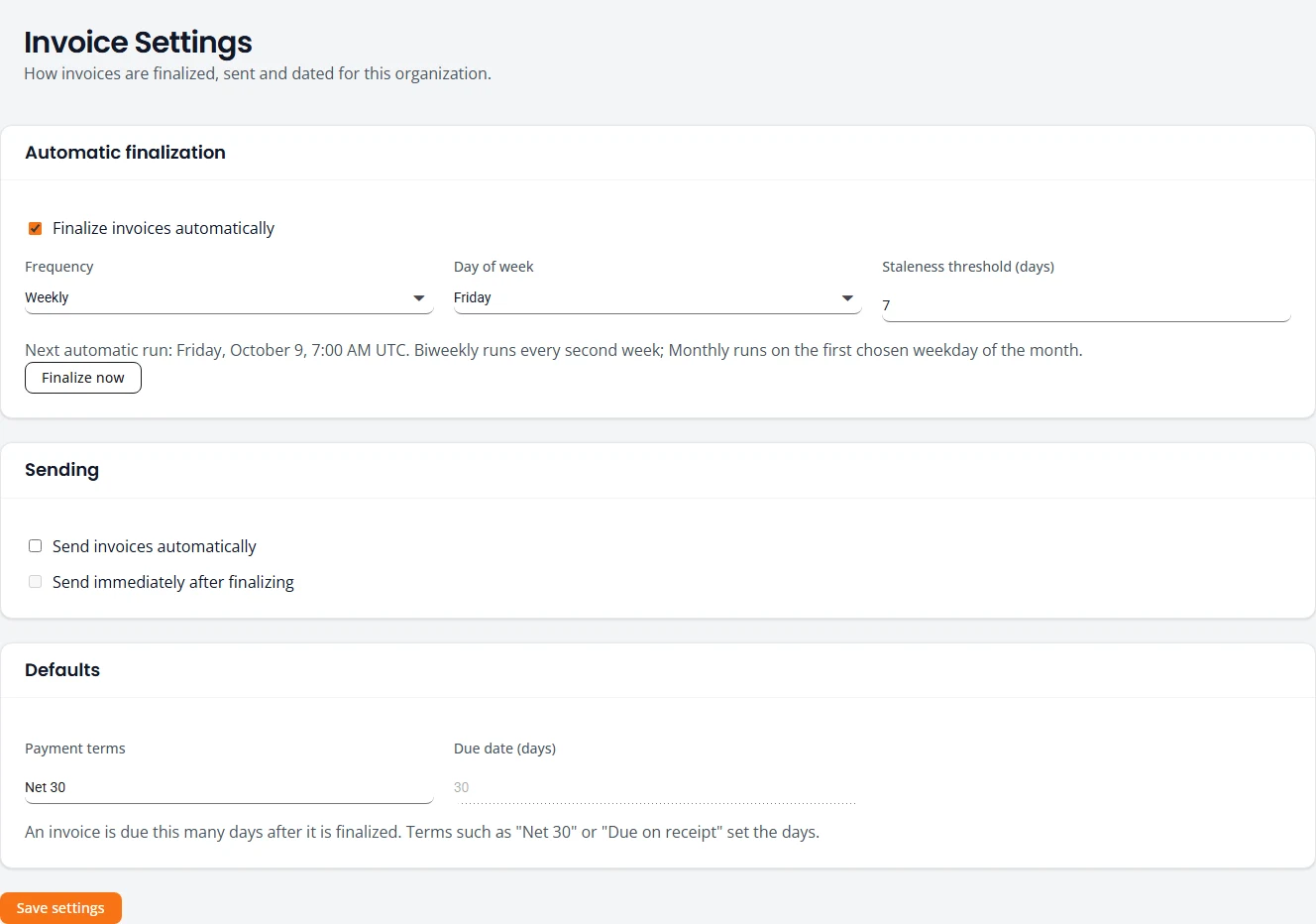This screenshot has height=924, width=1316.
Task: Click the Due date (days) label
Action: tap(504, 749)
